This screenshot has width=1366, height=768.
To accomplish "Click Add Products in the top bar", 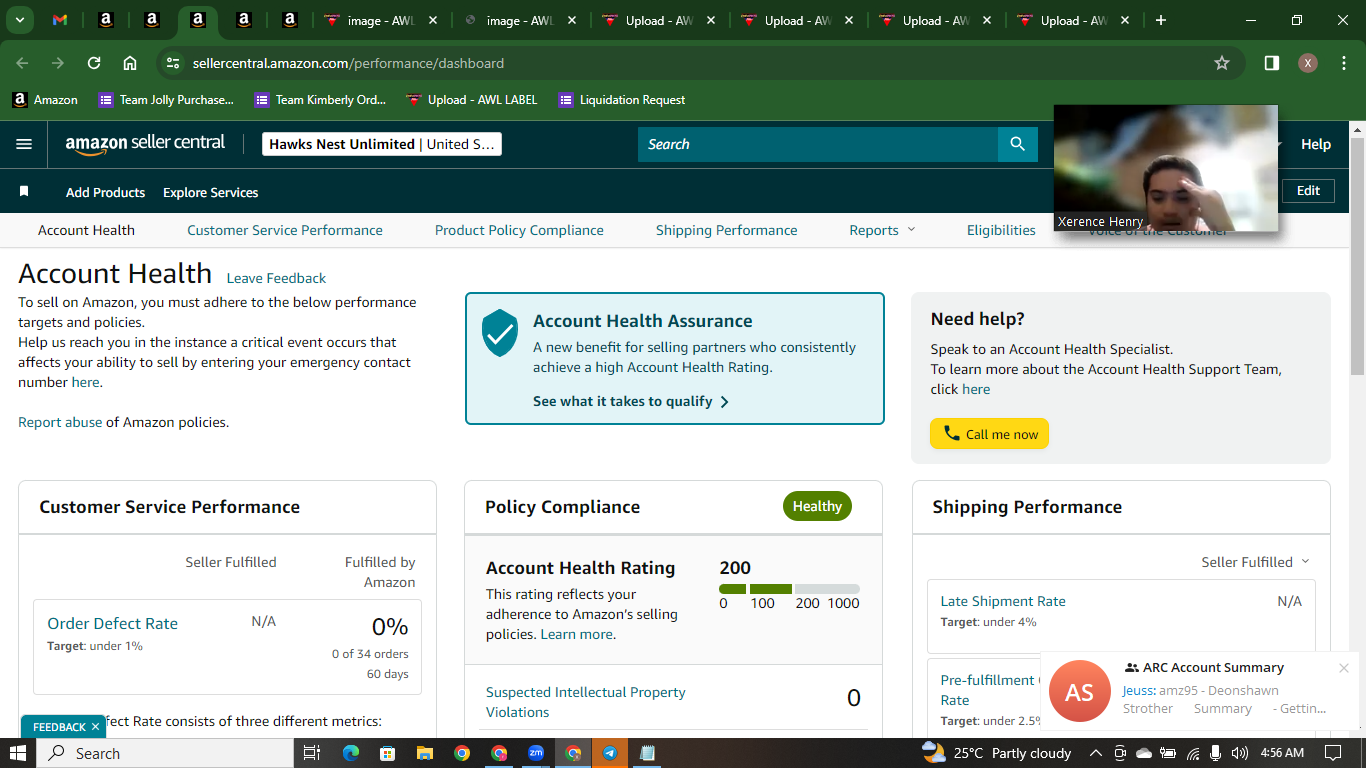I will point(105,192).
